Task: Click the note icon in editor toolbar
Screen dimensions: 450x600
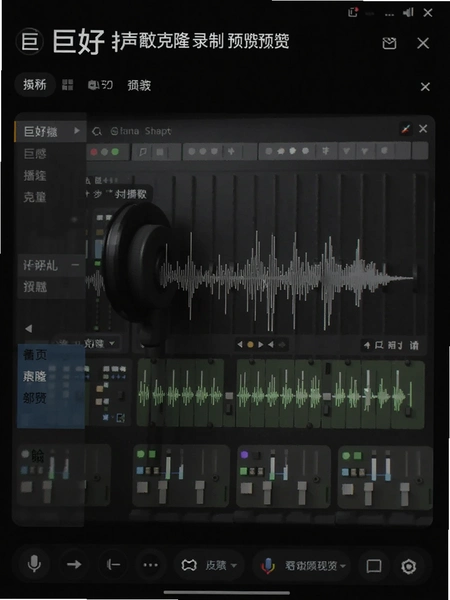Action: [143, 152]
